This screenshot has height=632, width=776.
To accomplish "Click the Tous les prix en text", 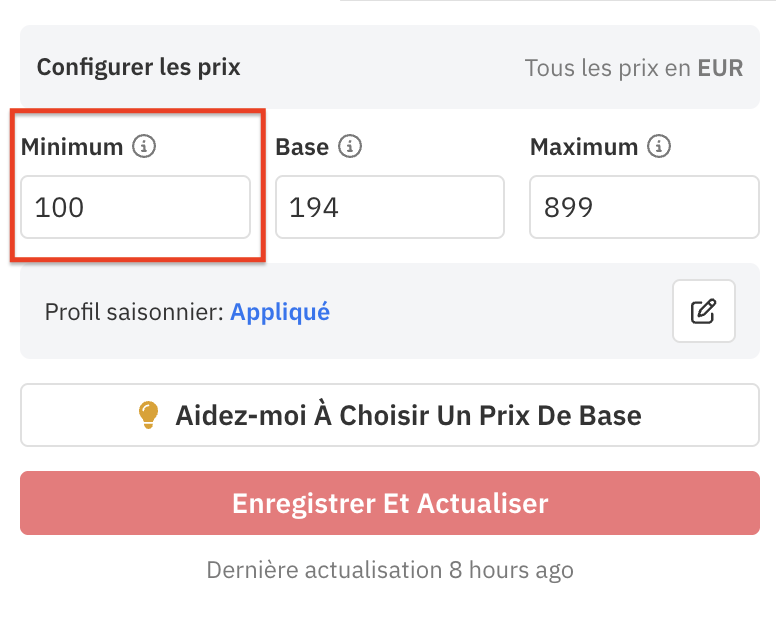I will (x=607, y=68).
